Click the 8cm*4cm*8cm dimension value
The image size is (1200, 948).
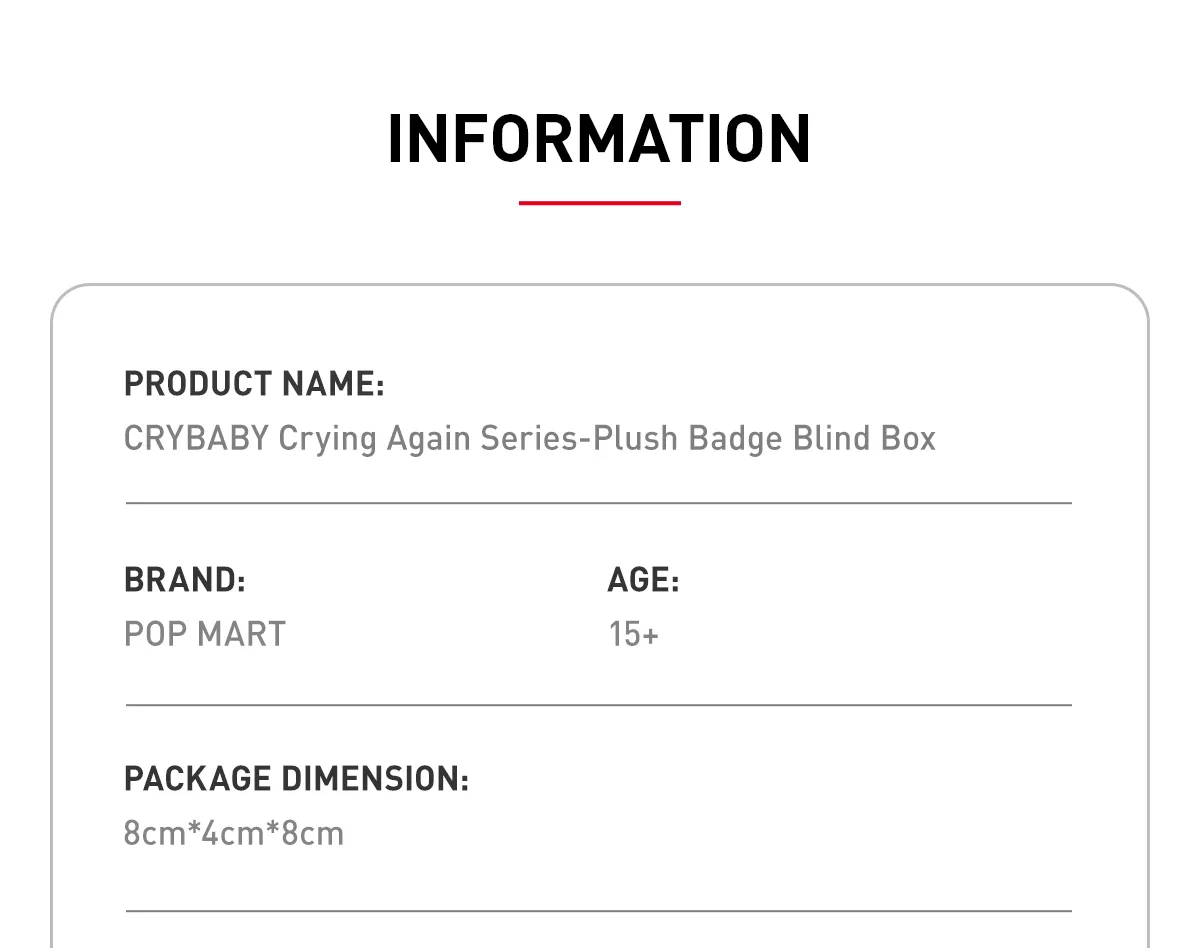(234, 833)
